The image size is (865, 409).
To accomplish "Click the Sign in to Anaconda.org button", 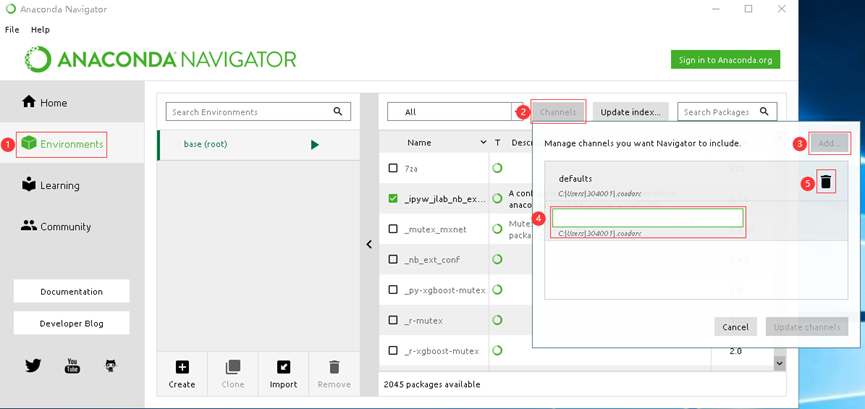I will coord(725,60).
